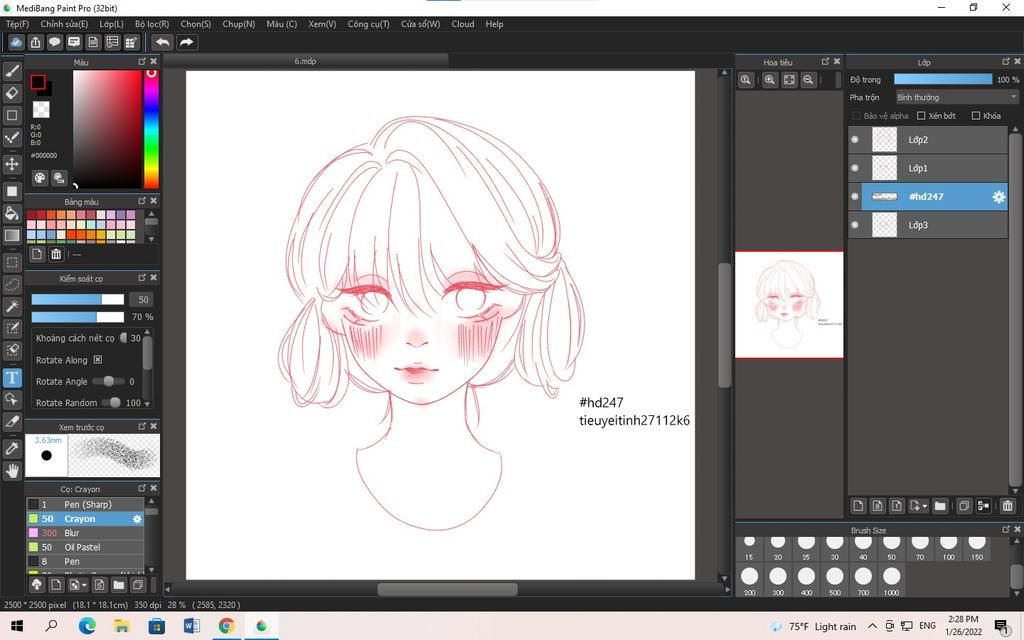Open the Pha trộn blend mode dropdown
Viewport: 1024px width, 640px height.
pos(957,97)
